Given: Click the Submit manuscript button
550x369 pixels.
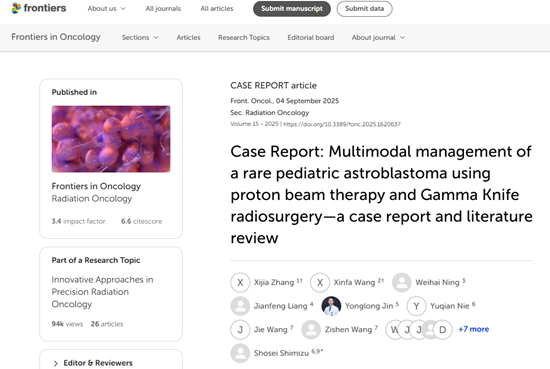Looking at the screenshot, I should 292,9.
